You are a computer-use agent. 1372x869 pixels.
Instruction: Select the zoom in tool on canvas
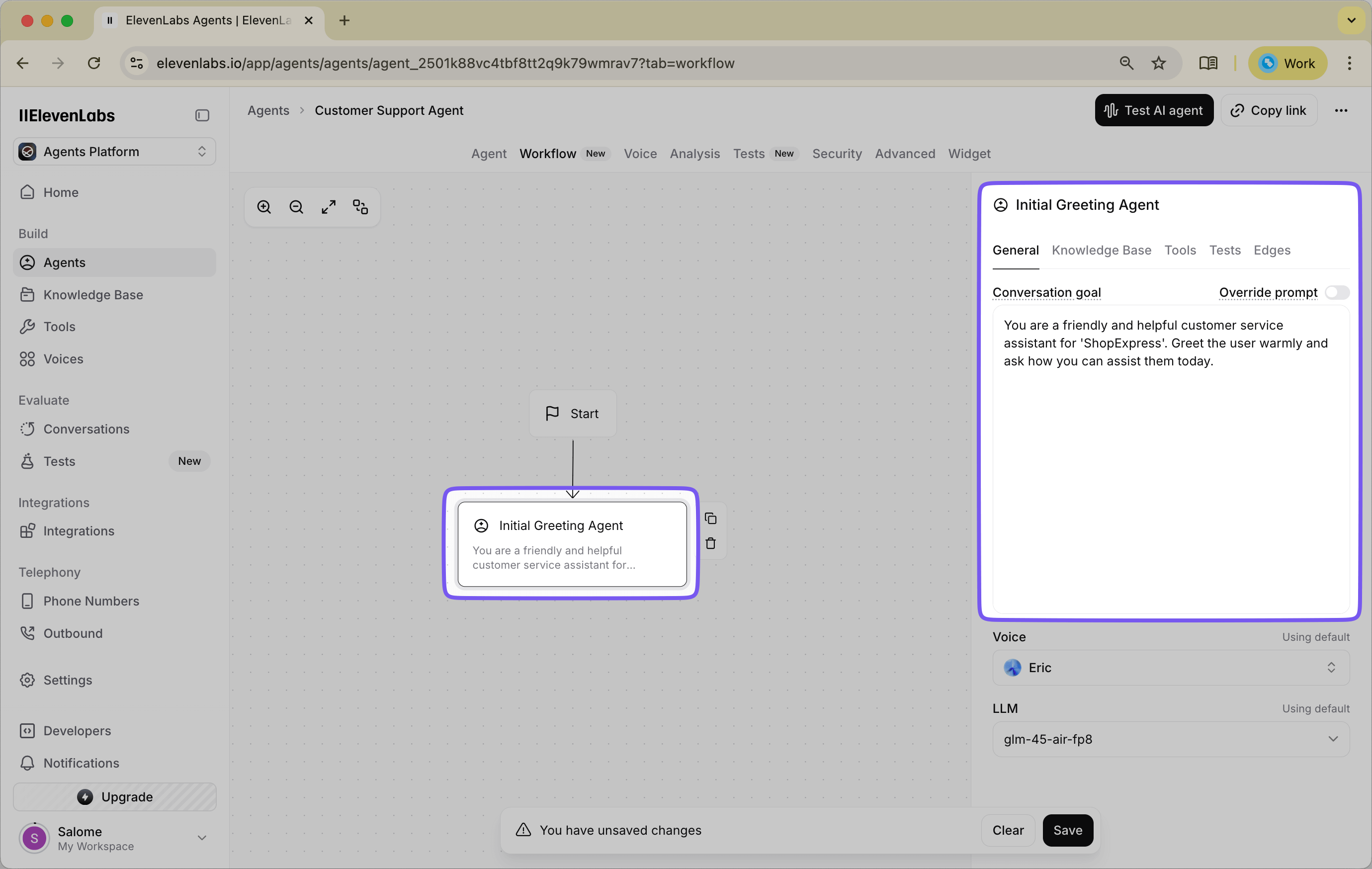pyautogui.click(x=264, y=206)
